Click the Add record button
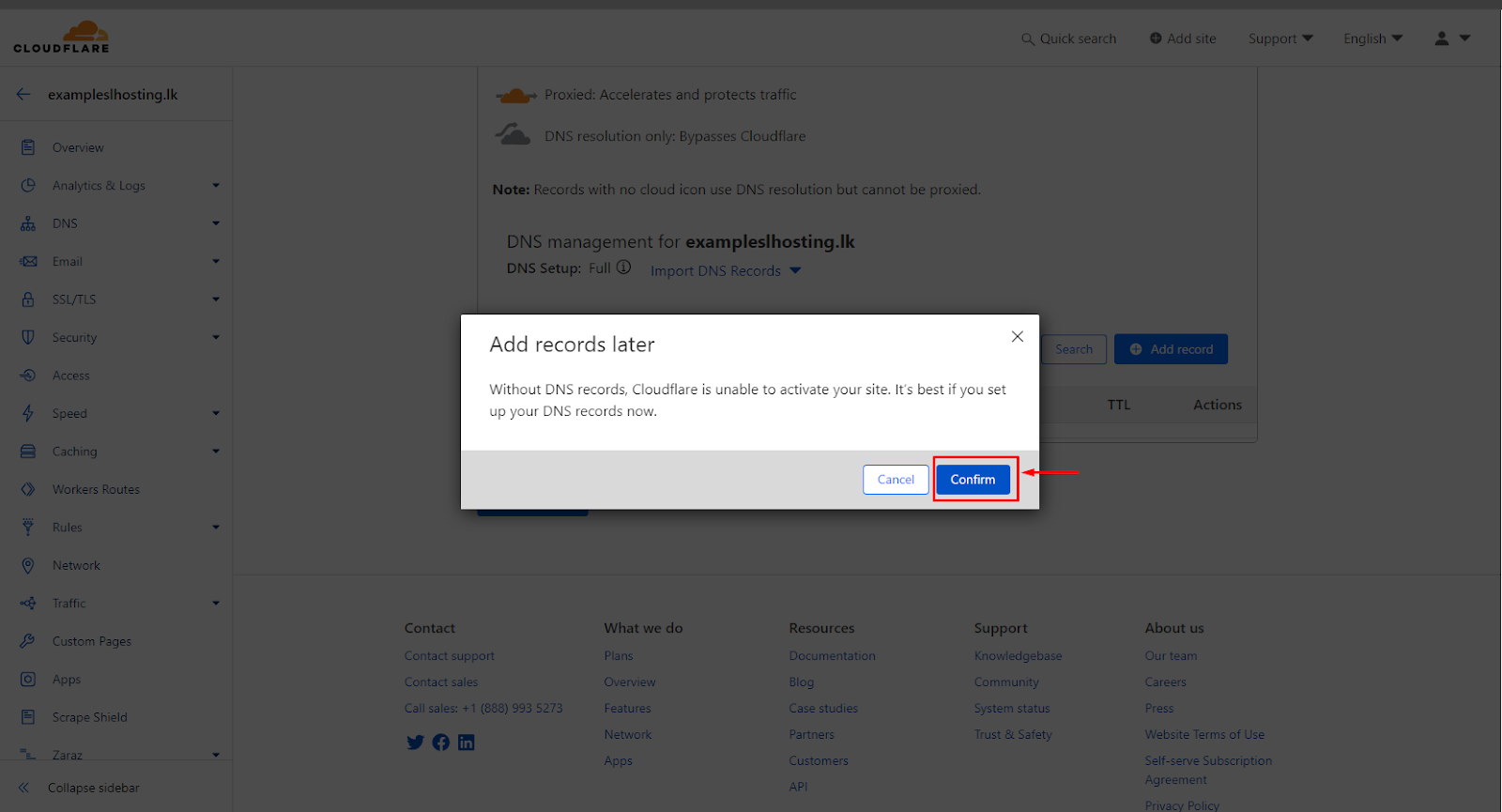The width and height of the screenshot is (1502, 812). [1171, 349]
